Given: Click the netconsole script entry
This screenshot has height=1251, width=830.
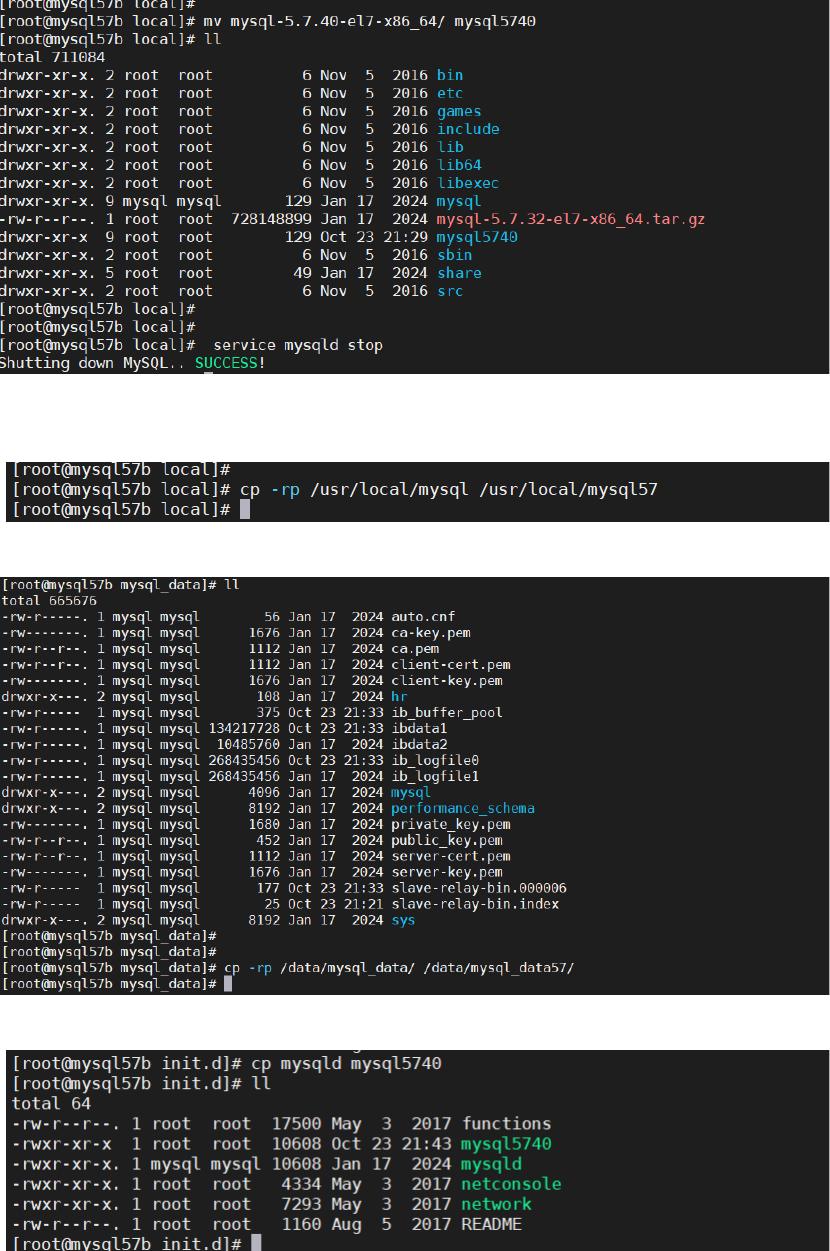Looking at the screenshot, I should [x=510, y=1184].
